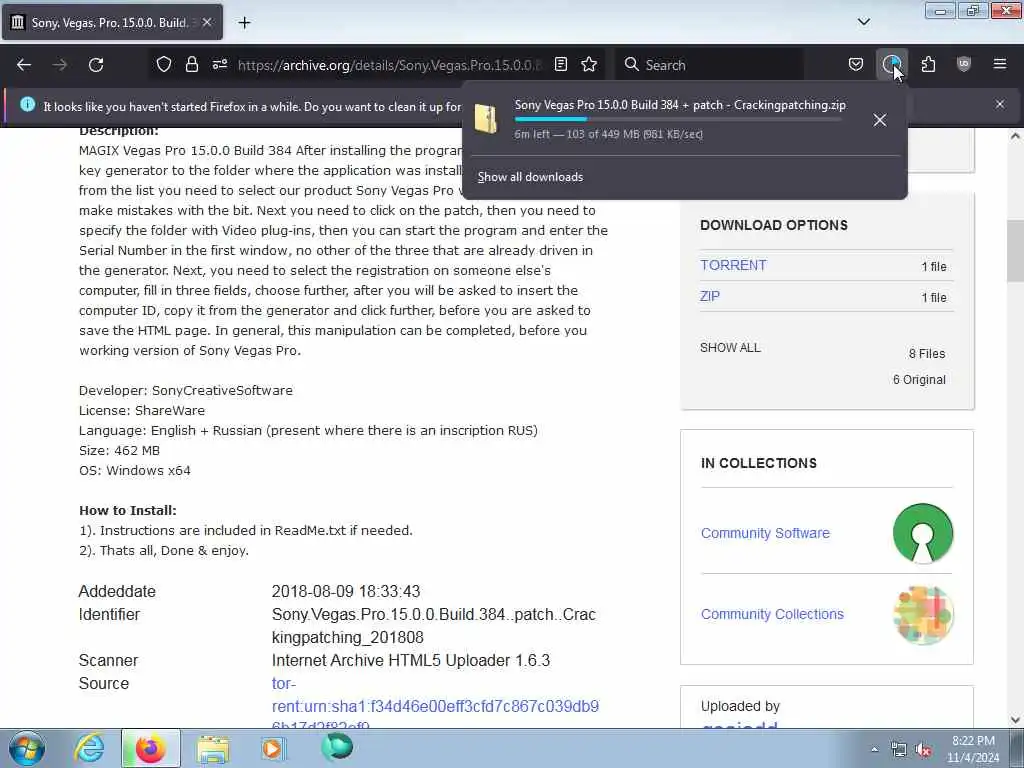Click the Community Collections colorful thumbnail
Image resolution: width=1024 pixels, height=768 pixels.
923,615
